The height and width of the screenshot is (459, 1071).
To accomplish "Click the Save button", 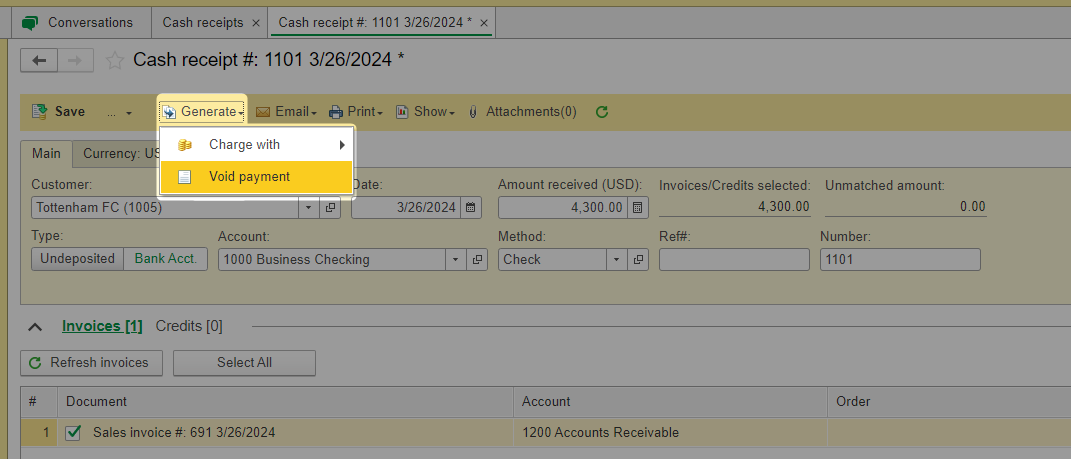I will (59, 111).
